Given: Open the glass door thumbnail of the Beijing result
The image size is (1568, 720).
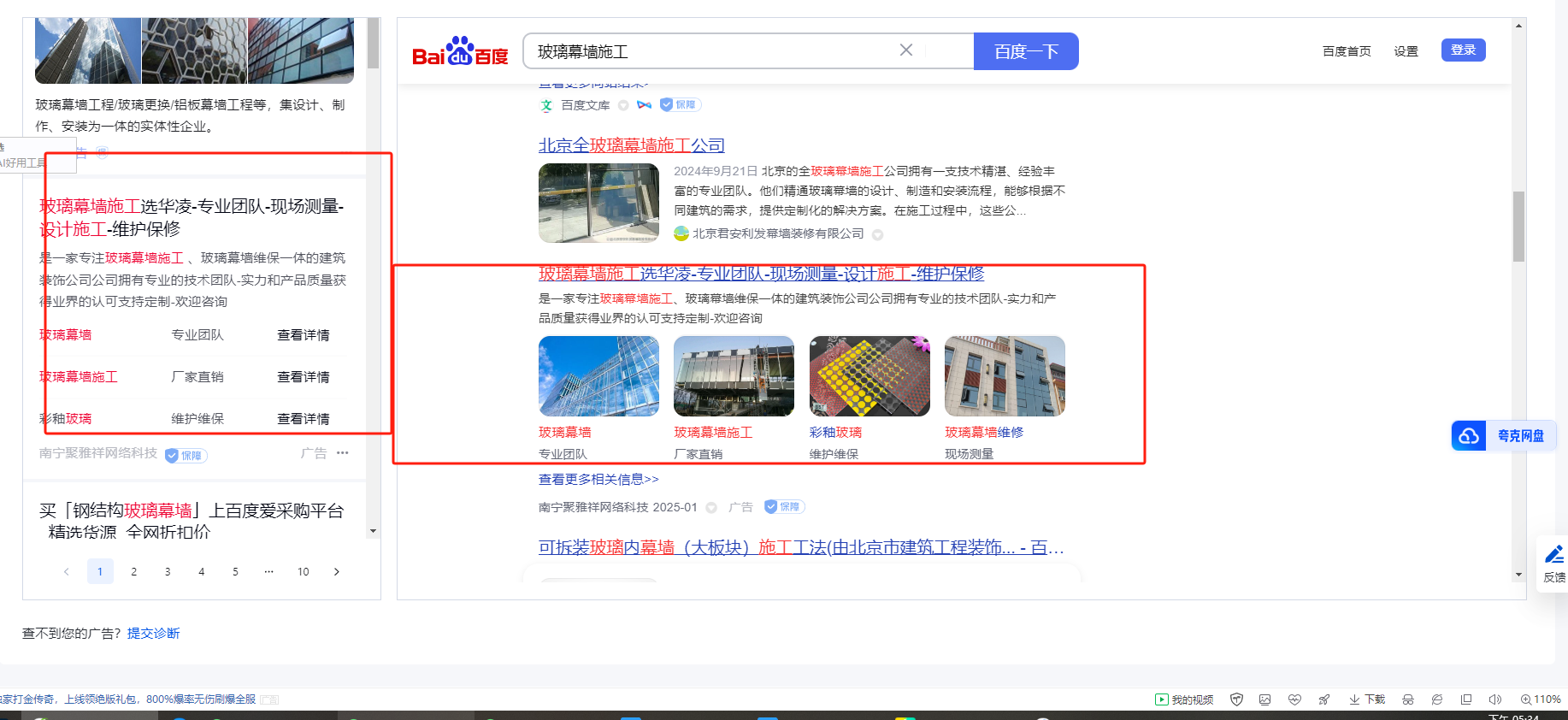Looking at the screenshot, I should coord(598,204).
